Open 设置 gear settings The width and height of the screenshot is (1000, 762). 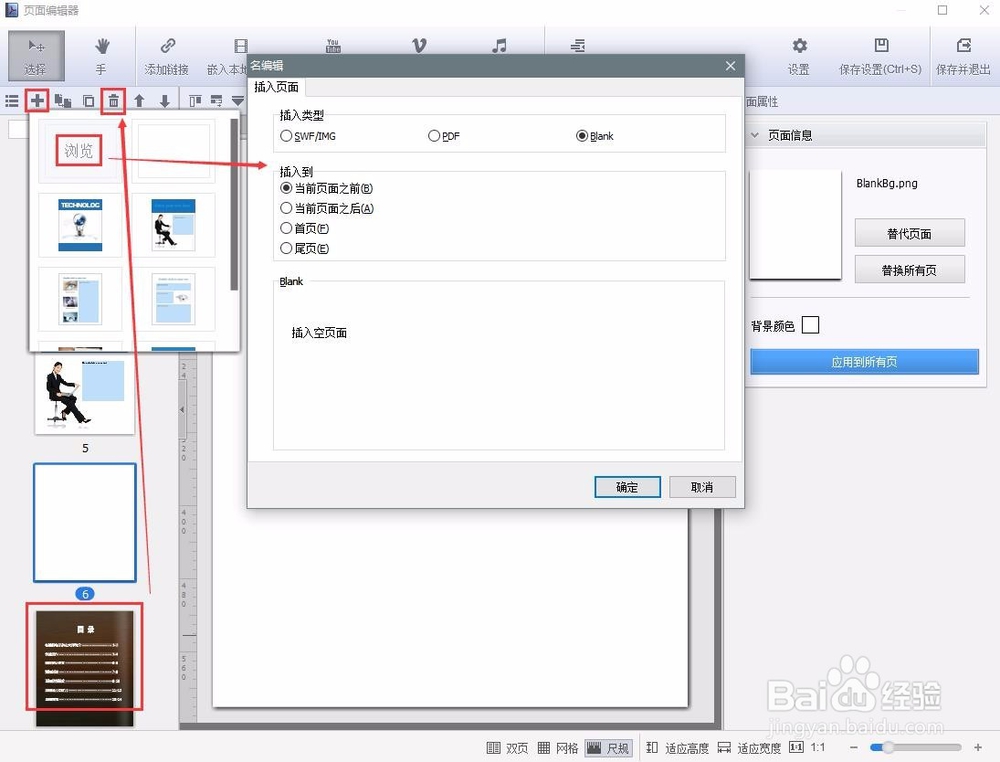pyautogui.click(x=798, y=55)
